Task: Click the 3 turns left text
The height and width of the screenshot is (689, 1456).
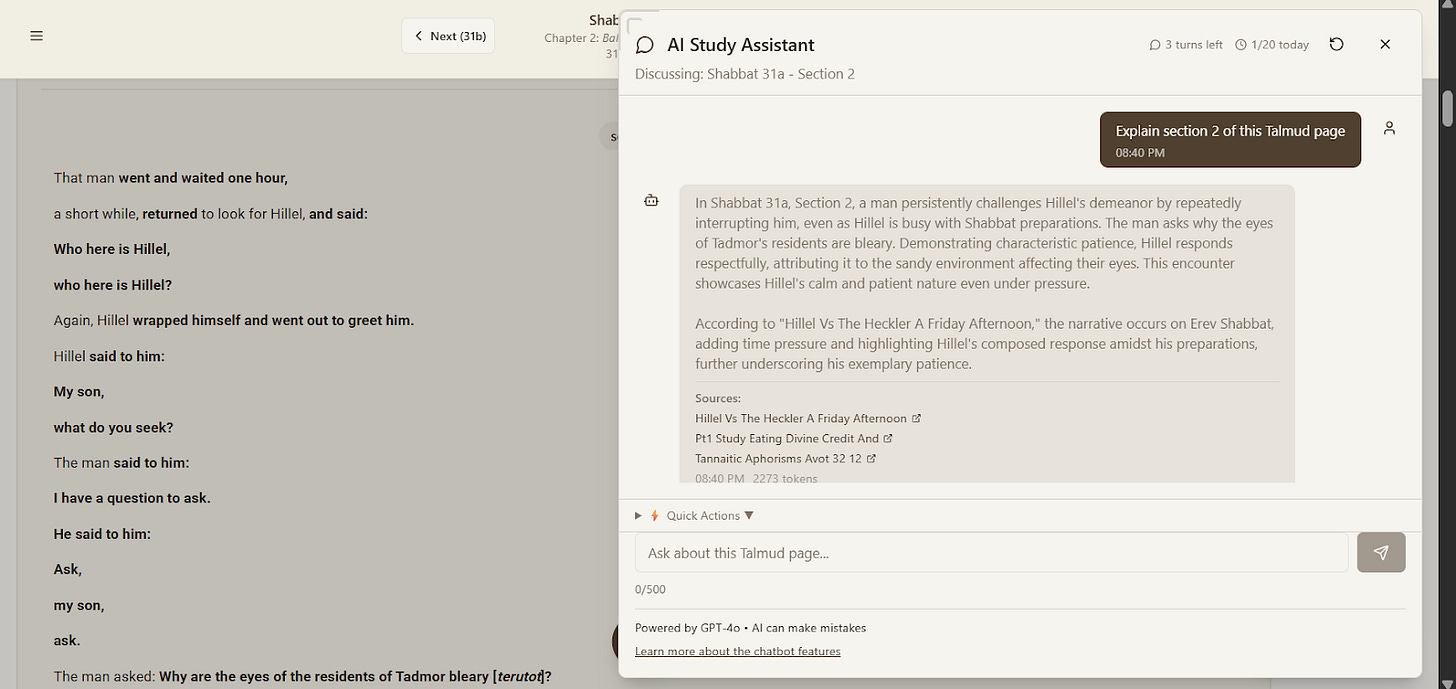Action: (x=1194, y=45)
